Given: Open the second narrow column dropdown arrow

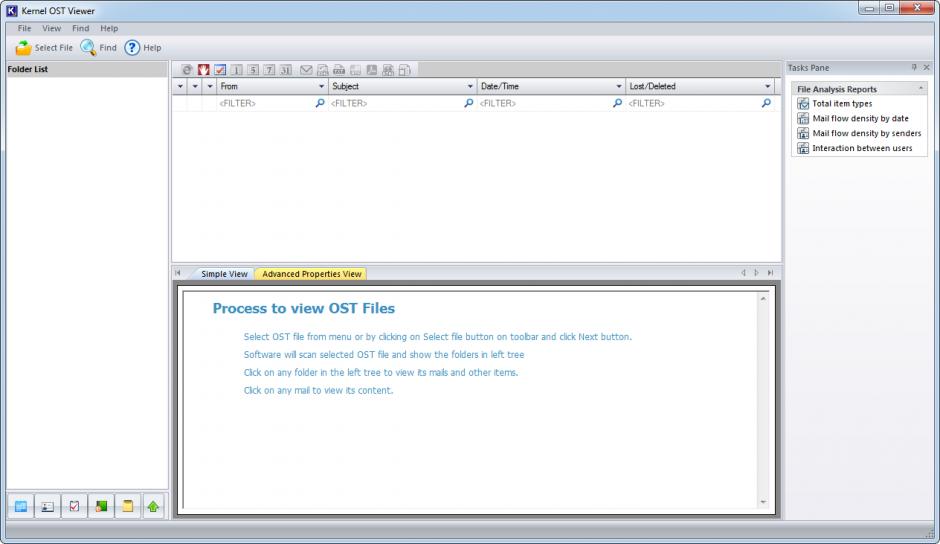Looking at the screenshot, I should click(x=195, y=86).
